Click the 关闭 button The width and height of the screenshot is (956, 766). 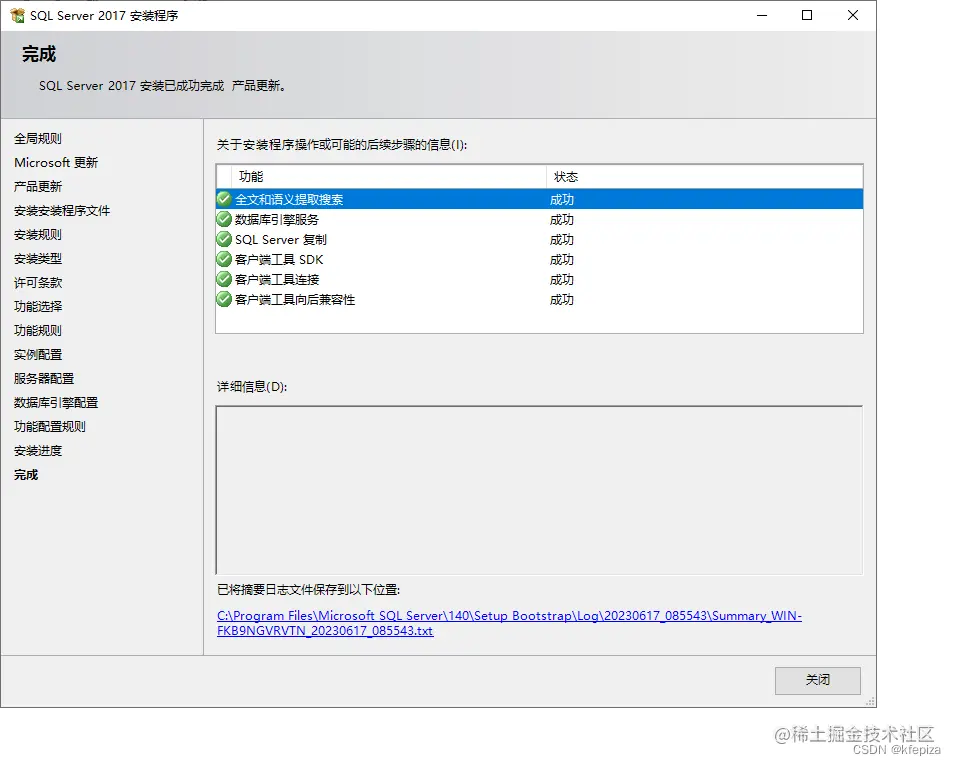pos(818,680)
